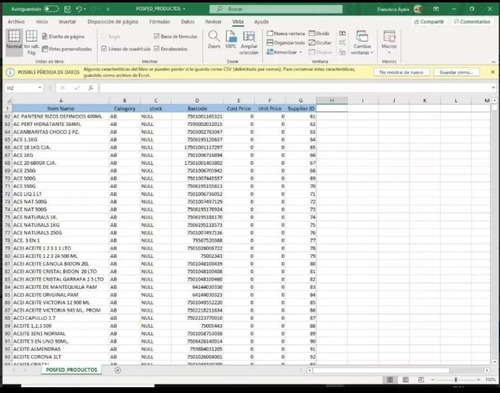
Task: Click inside the formula bar input
Action: [294, 88]
